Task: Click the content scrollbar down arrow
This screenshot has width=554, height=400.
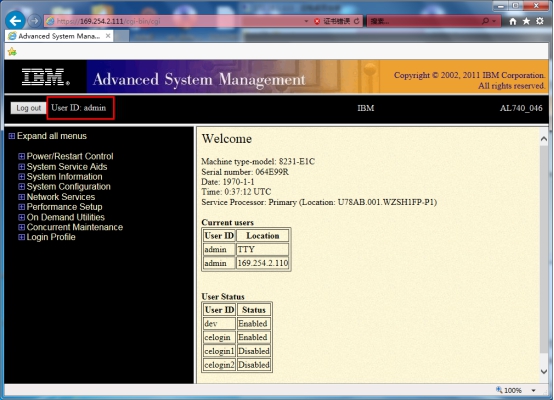Action: 544,372
